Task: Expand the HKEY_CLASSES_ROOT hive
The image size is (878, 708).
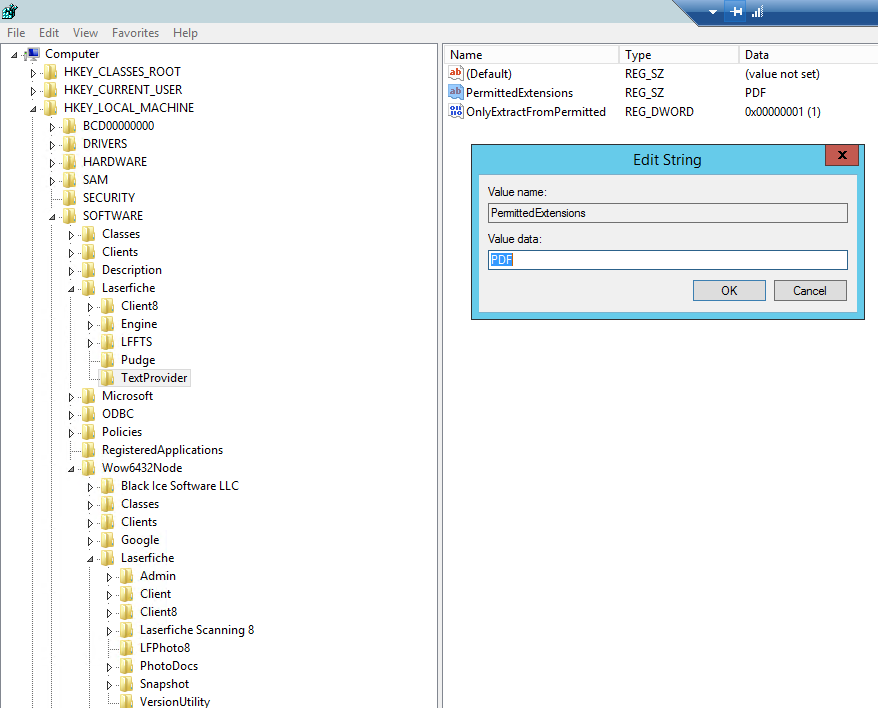Action: point(33,73)
